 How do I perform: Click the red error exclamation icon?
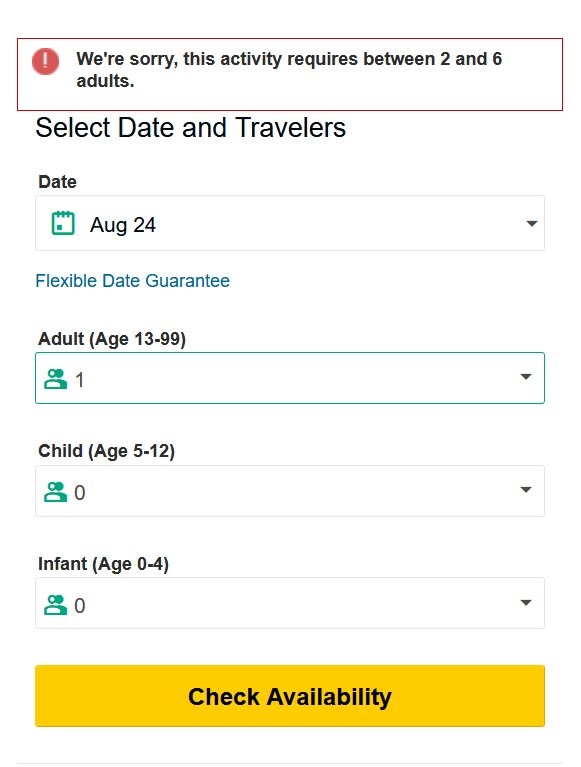(x=45, y=61)
